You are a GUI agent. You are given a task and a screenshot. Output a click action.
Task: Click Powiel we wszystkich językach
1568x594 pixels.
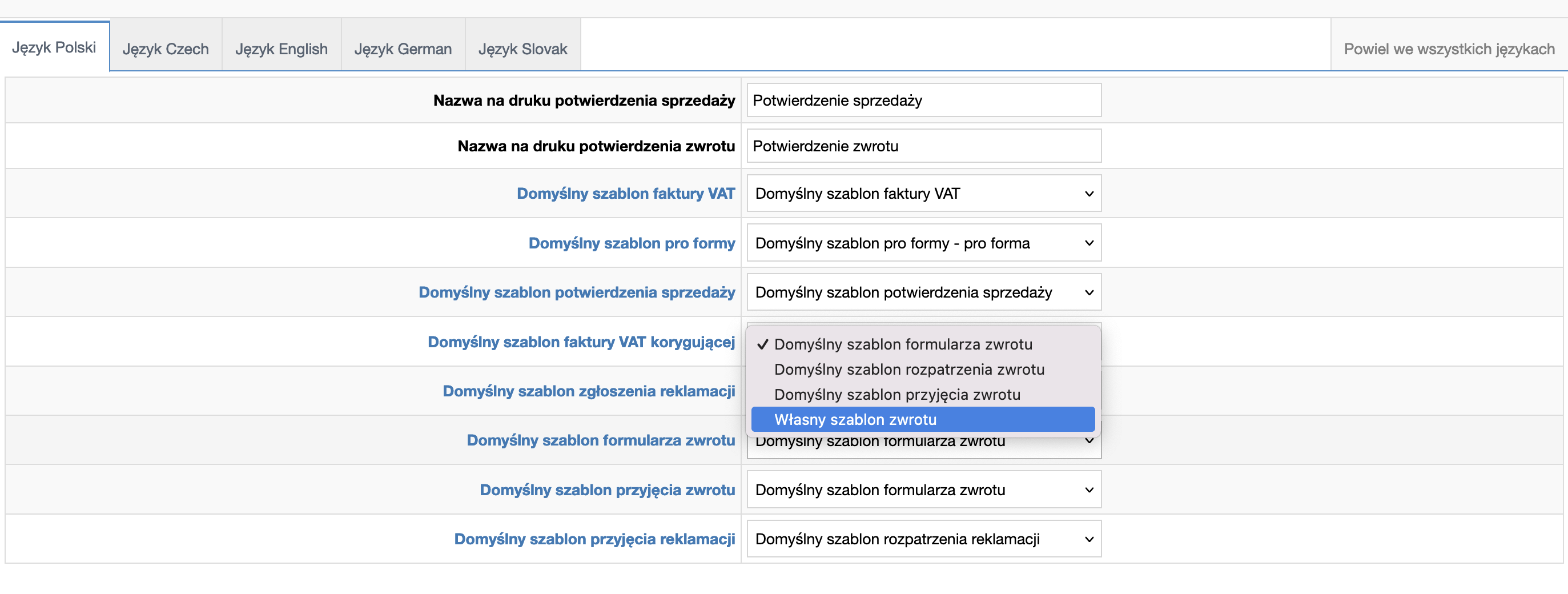pyautogui.click(x=1449, y=49)
